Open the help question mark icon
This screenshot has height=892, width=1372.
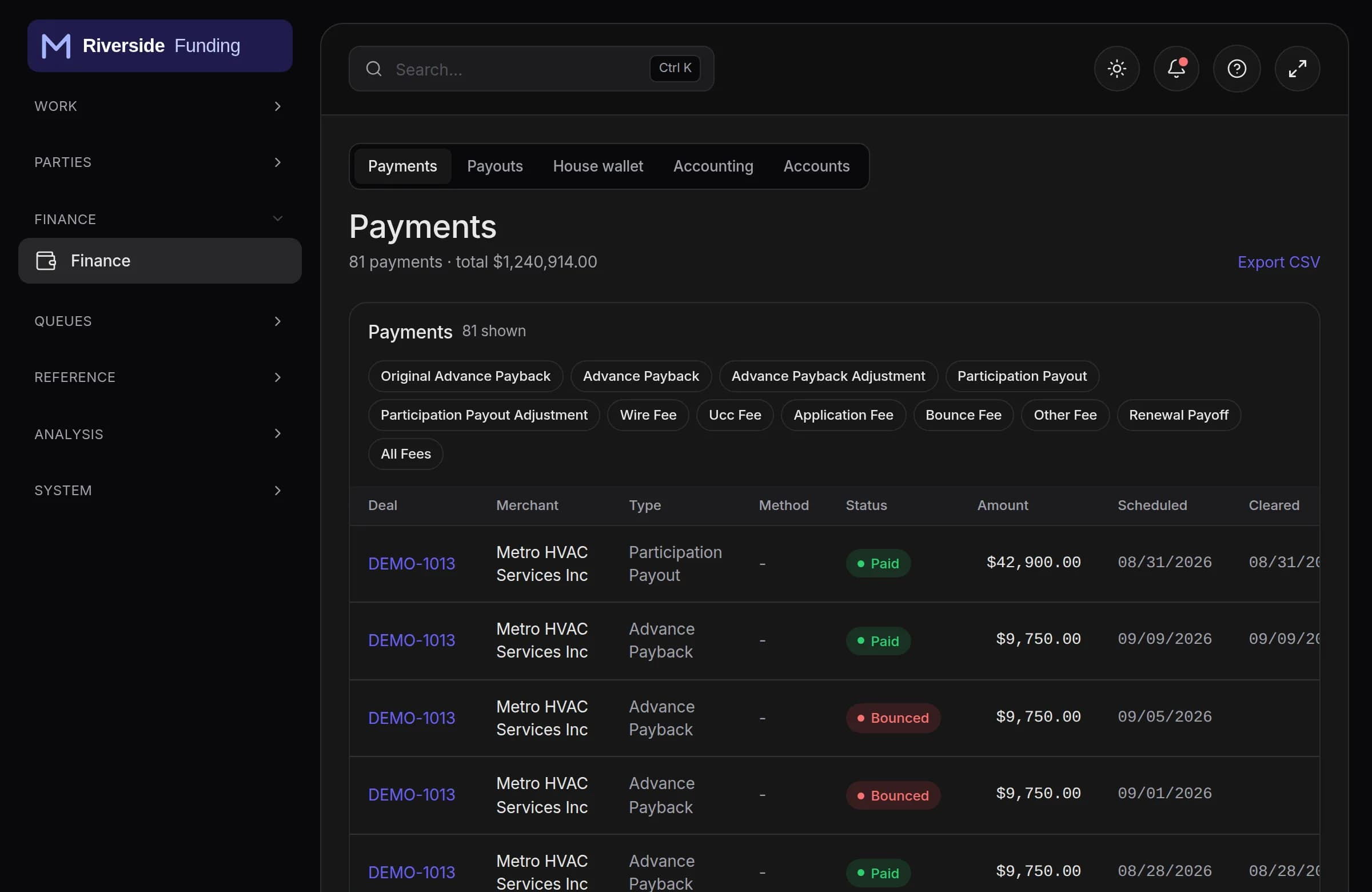[x=1237, y=69]
